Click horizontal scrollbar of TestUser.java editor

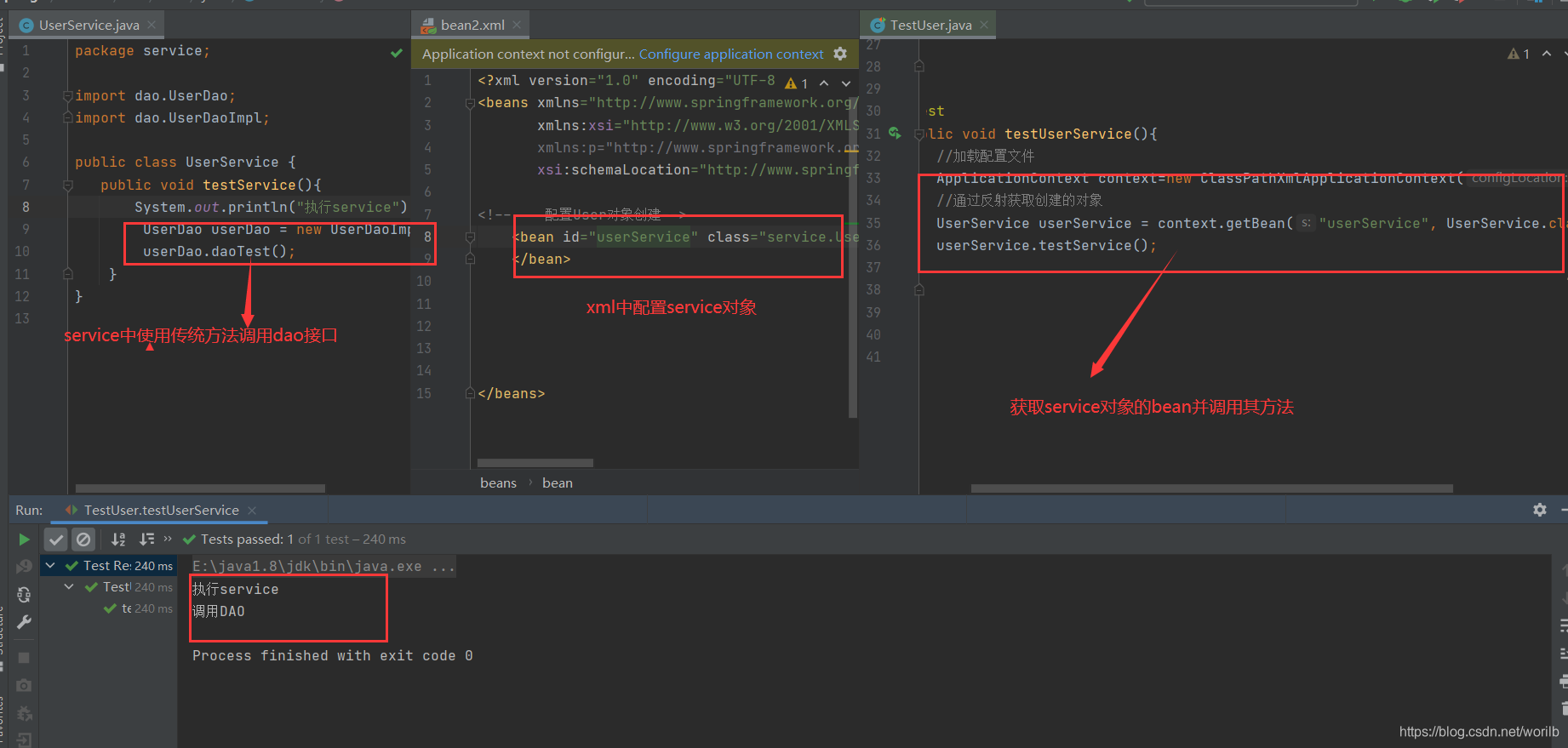tap(1211, 488)
